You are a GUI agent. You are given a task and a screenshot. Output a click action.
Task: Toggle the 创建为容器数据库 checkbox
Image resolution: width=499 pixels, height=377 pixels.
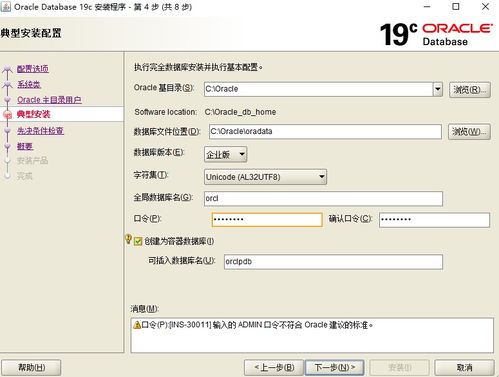(138, 241)
